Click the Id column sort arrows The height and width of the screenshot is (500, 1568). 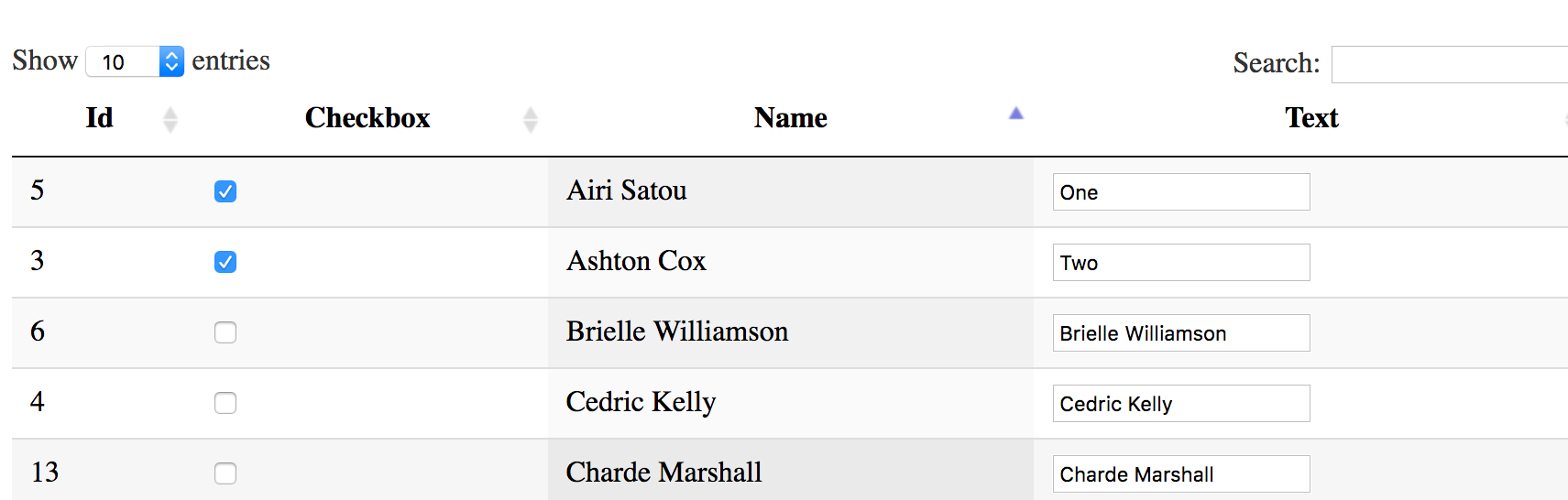click(x=170, y=119)
